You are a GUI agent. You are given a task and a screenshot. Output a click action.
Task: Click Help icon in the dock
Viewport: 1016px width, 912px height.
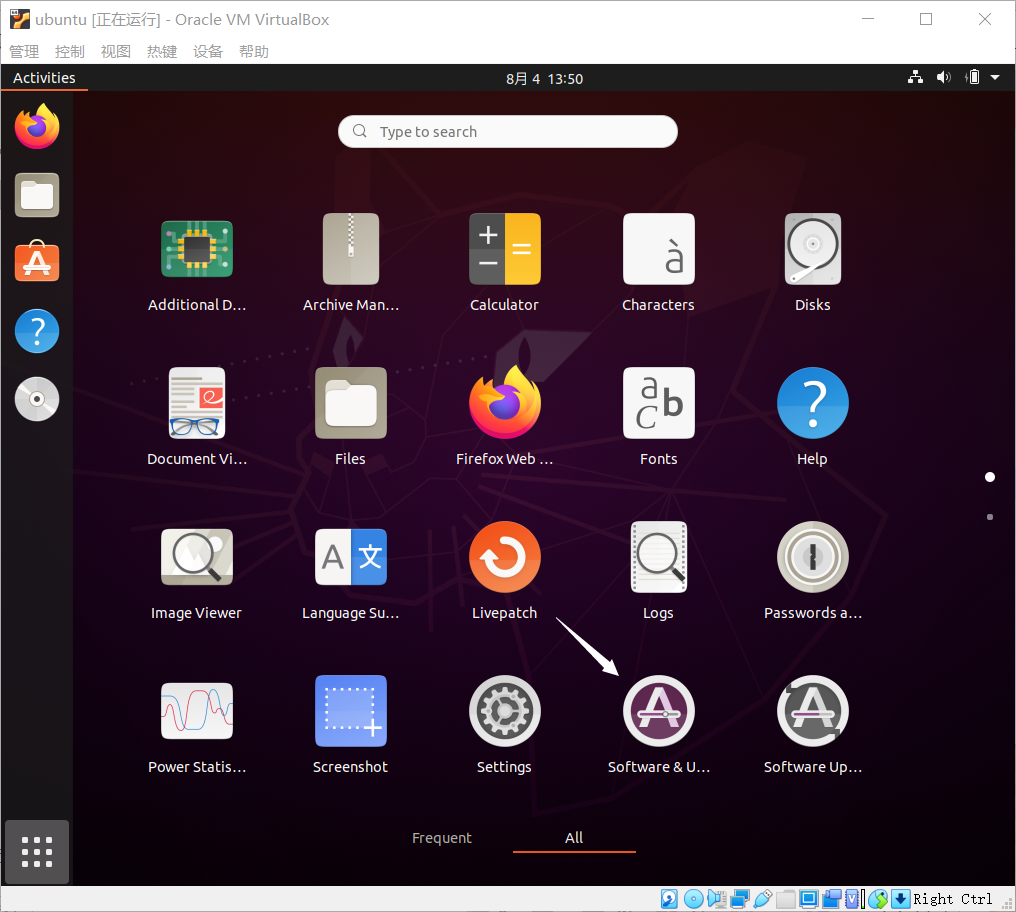pyautogui.click(x=37, y=331)
